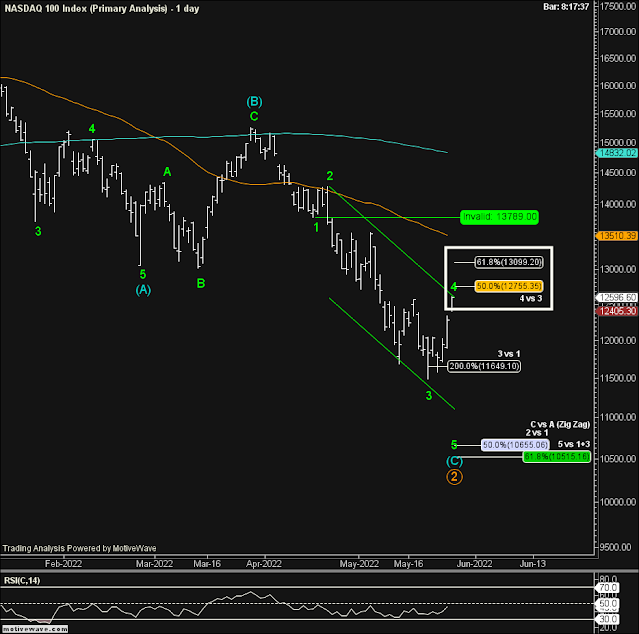Select the cyan (C) wave label

tap(454, 461)
